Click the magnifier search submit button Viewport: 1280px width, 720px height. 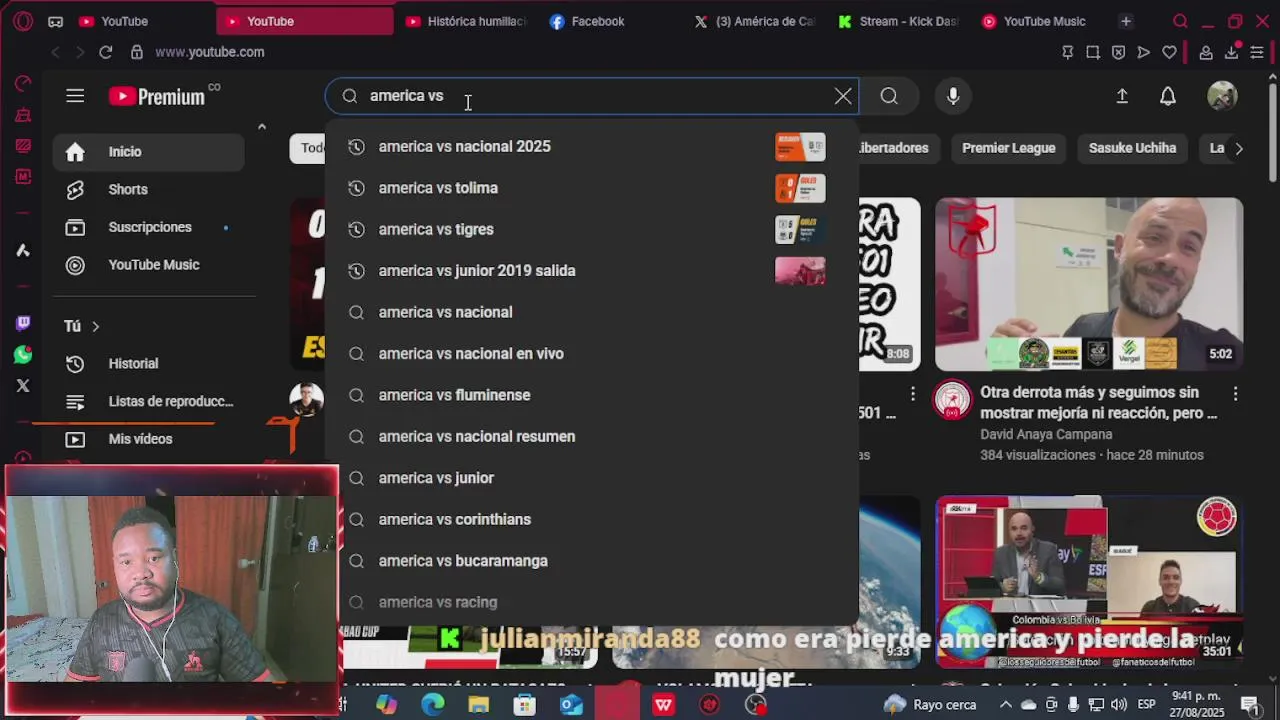click(889, 96)
